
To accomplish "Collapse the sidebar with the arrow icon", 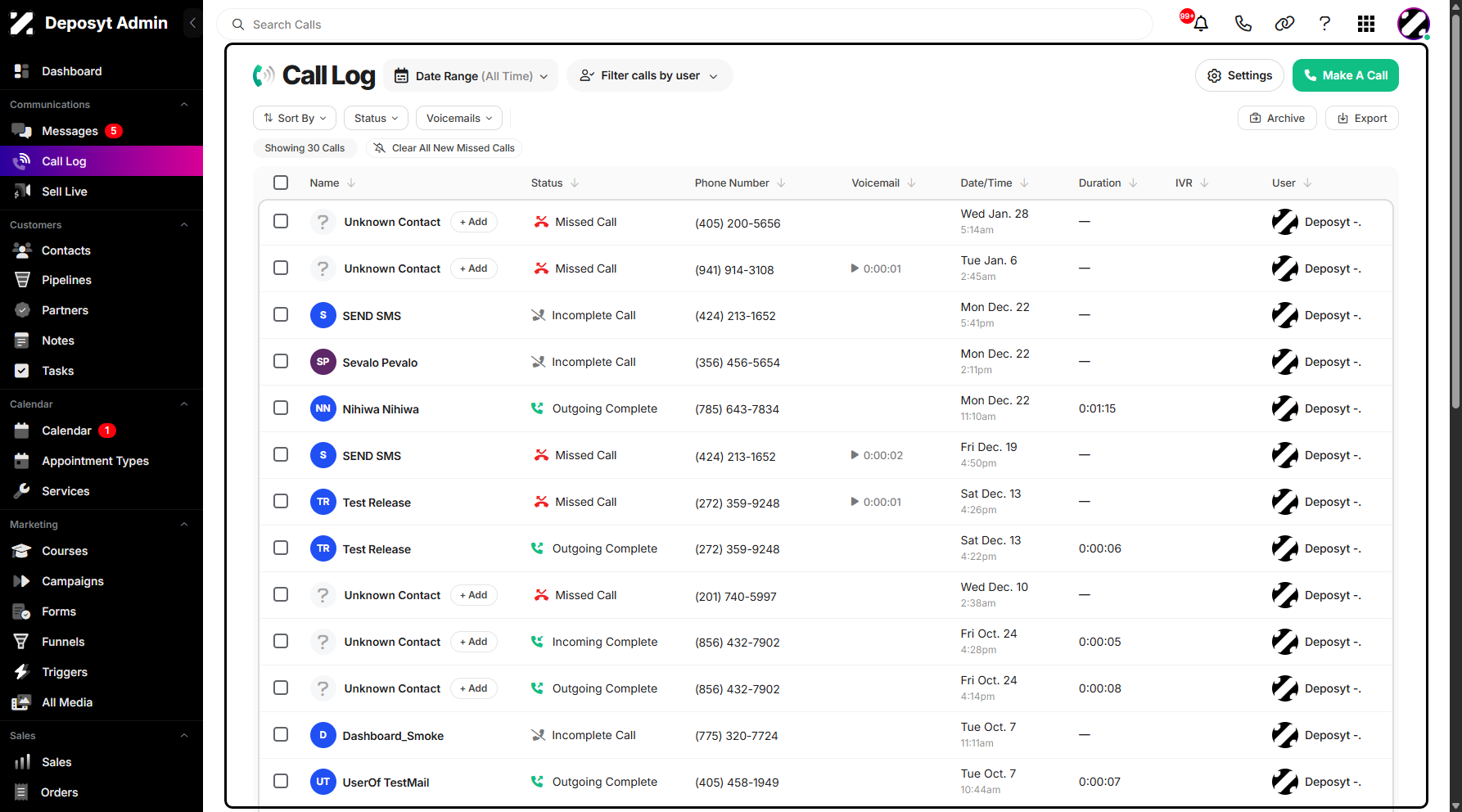I will click(x=192, y=23).
